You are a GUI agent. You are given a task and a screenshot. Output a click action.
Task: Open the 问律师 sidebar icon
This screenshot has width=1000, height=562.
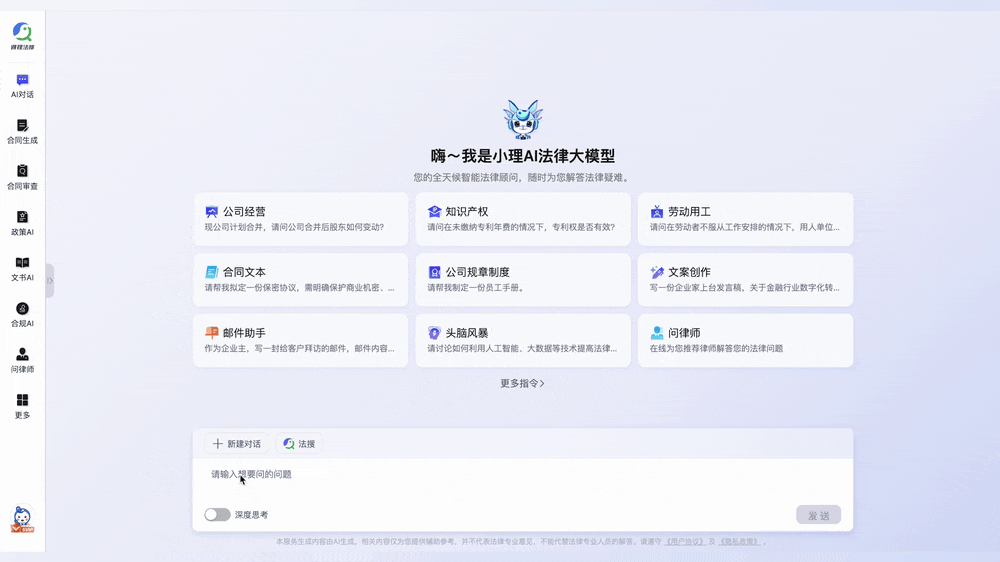22,361
